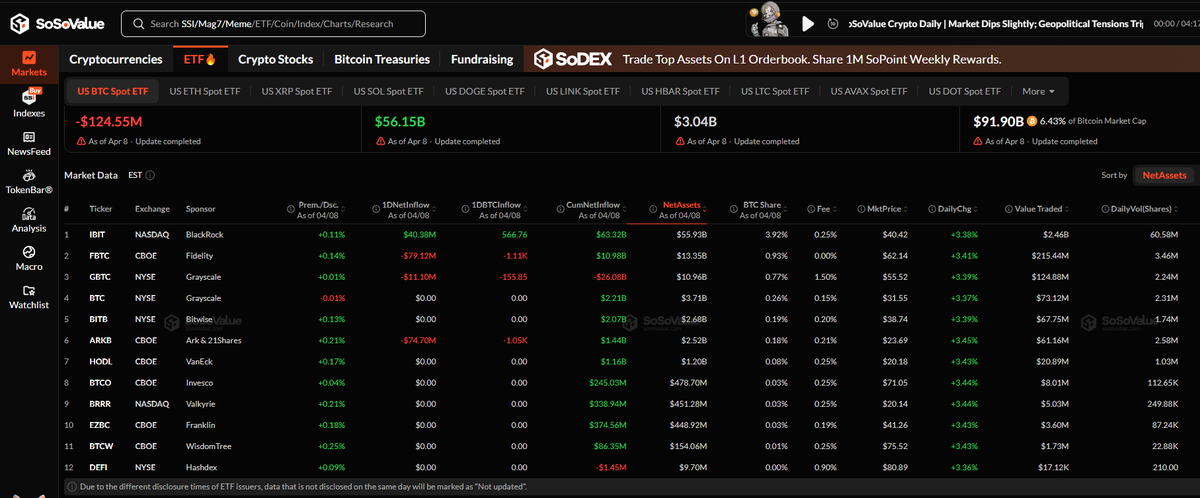Select the US AVAX Spot ETF tab
1200x498 pixels.
[870, 91]
